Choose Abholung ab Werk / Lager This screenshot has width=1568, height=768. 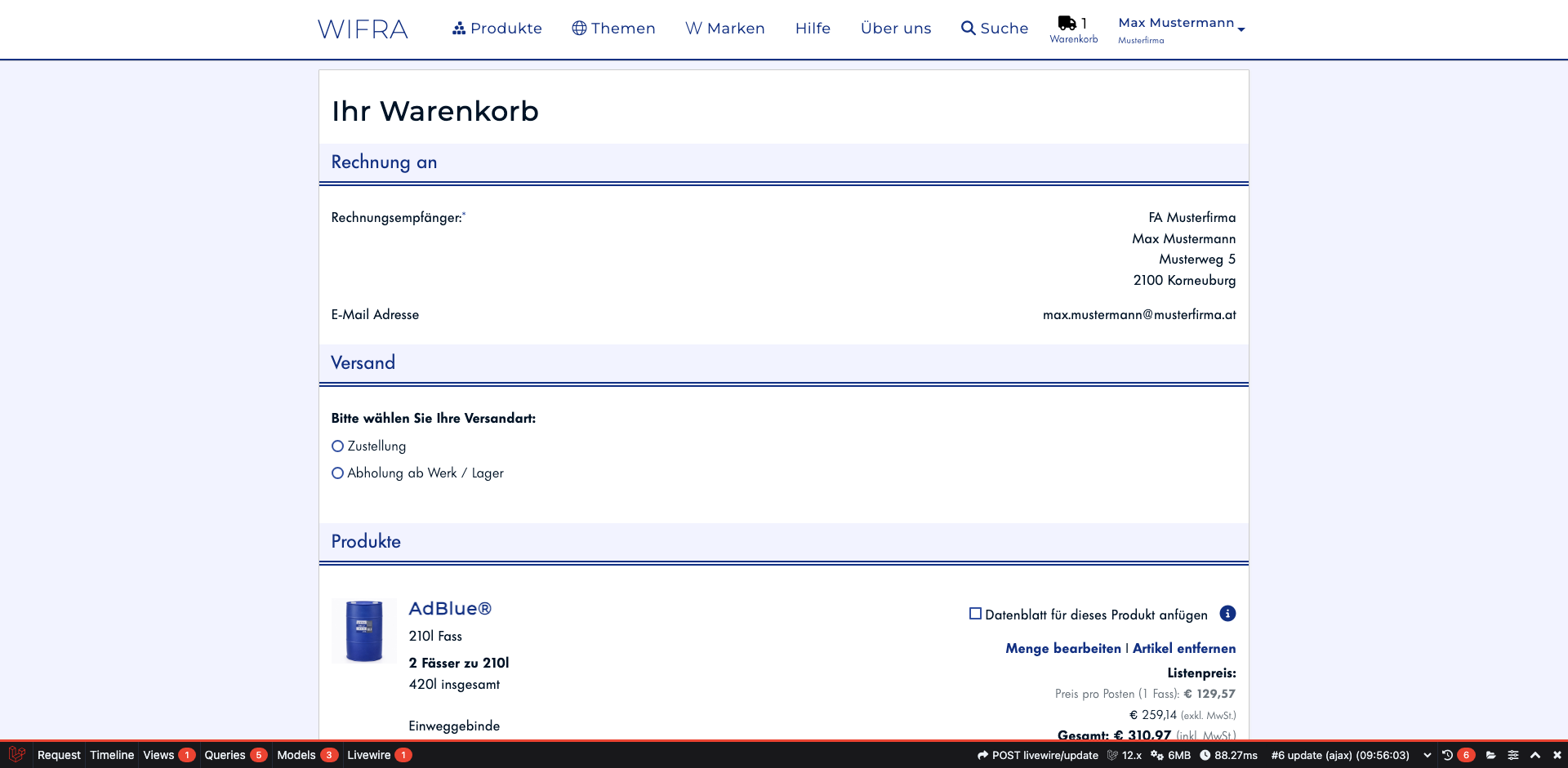337,473
